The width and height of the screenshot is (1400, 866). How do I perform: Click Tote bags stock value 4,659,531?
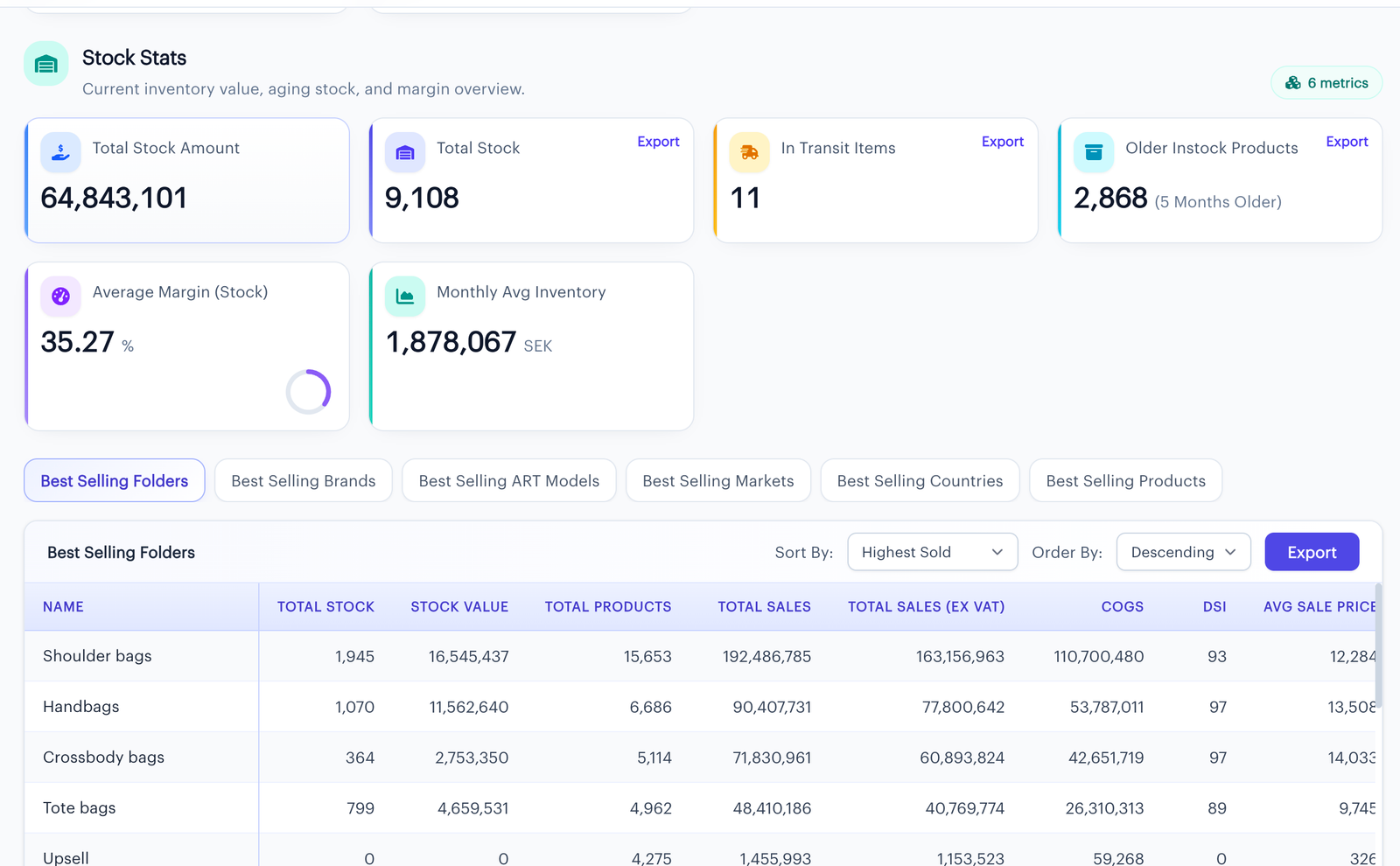pos(472,809)
